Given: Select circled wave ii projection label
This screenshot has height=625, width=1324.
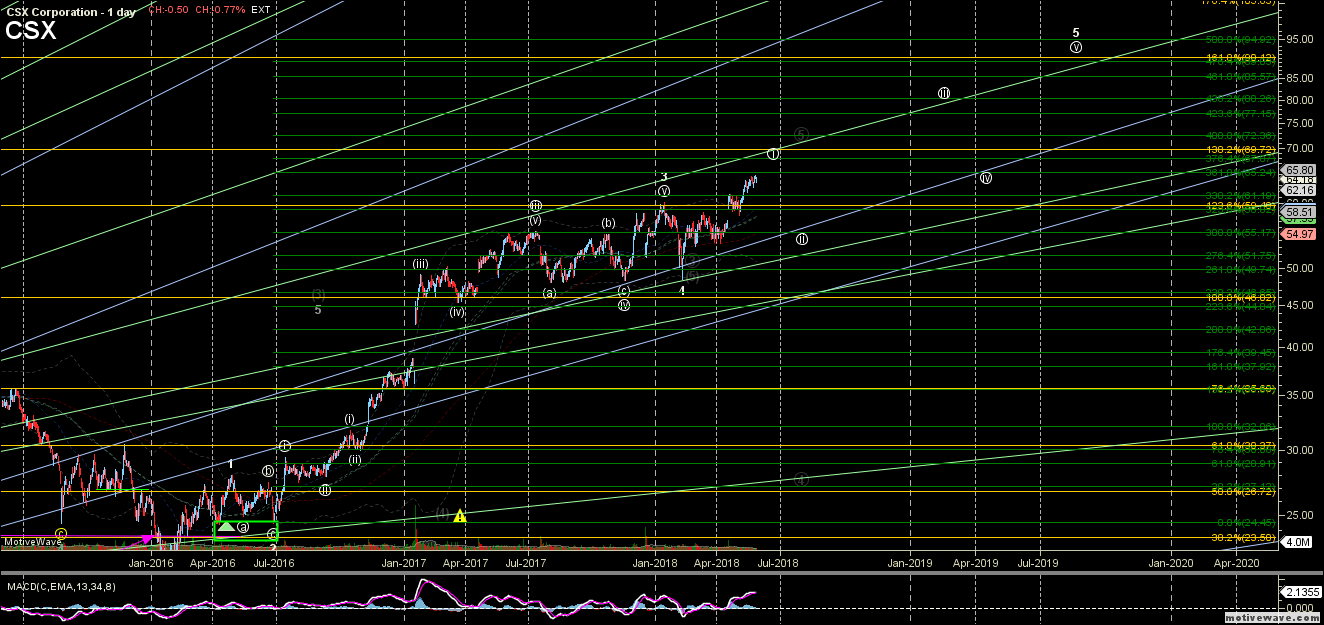Looking at the screenshot, I should click(802, 239).
